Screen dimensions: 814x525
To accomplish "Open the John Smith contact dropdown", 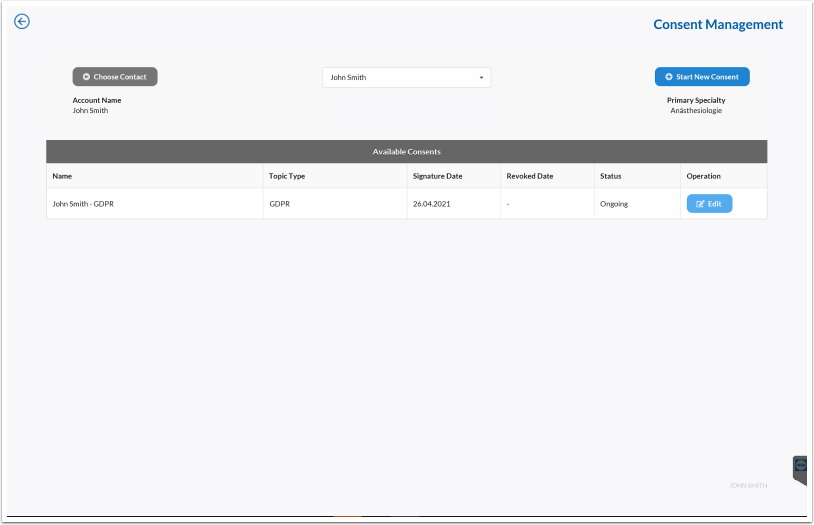I will click(406, 77).
